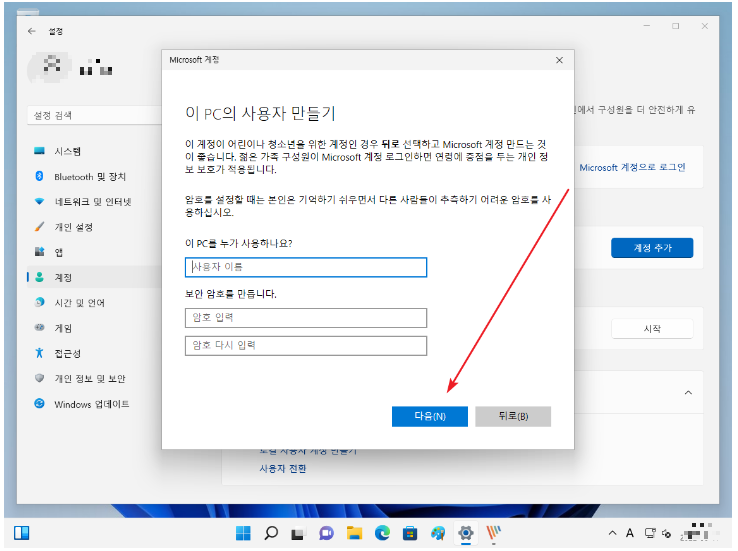Click the 계정 추가 button
This screenshot has width=738, height=551.
tap(652, 248)
